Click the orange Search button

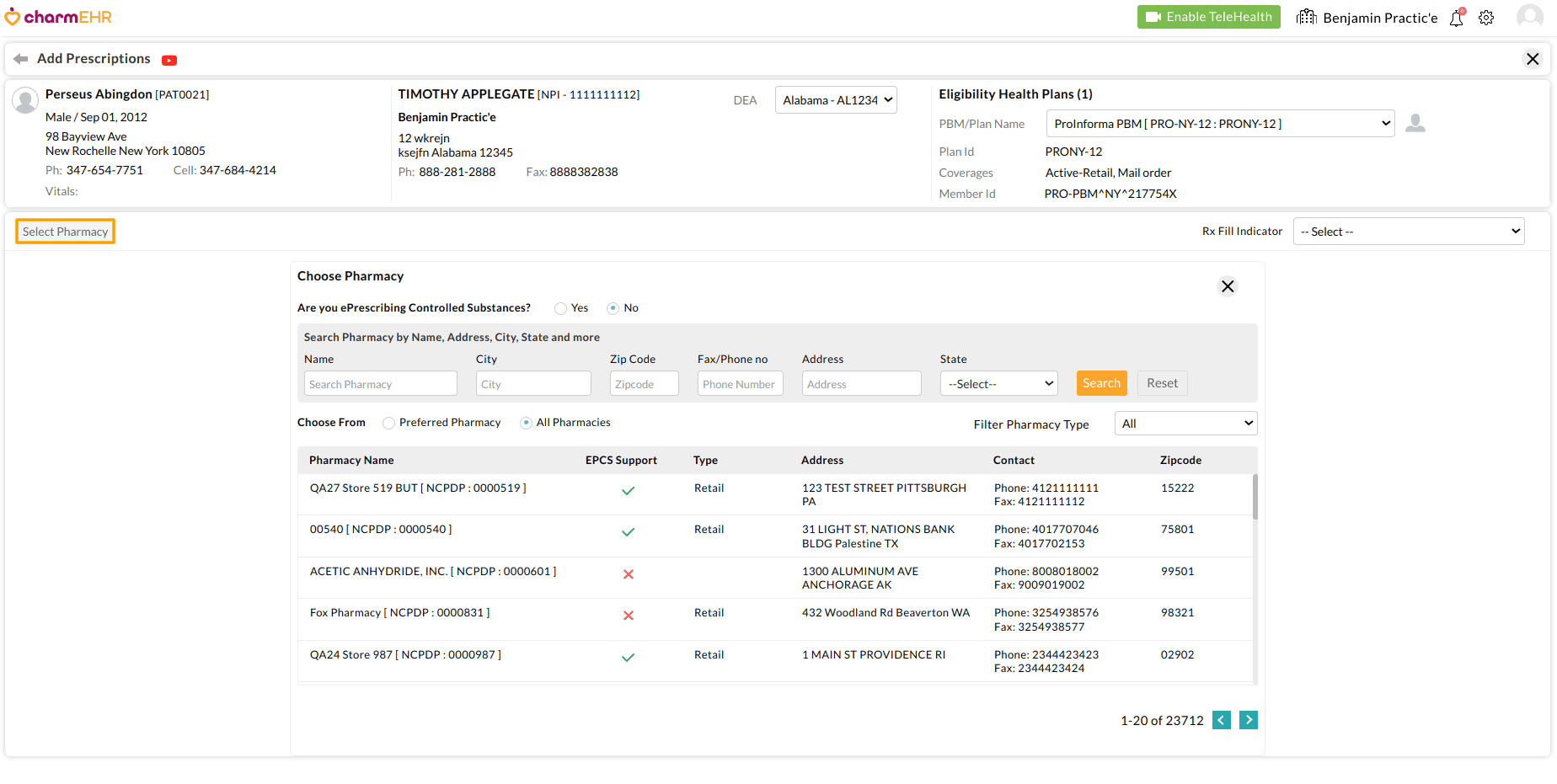pyautogui.click(x=1101, y=383)
